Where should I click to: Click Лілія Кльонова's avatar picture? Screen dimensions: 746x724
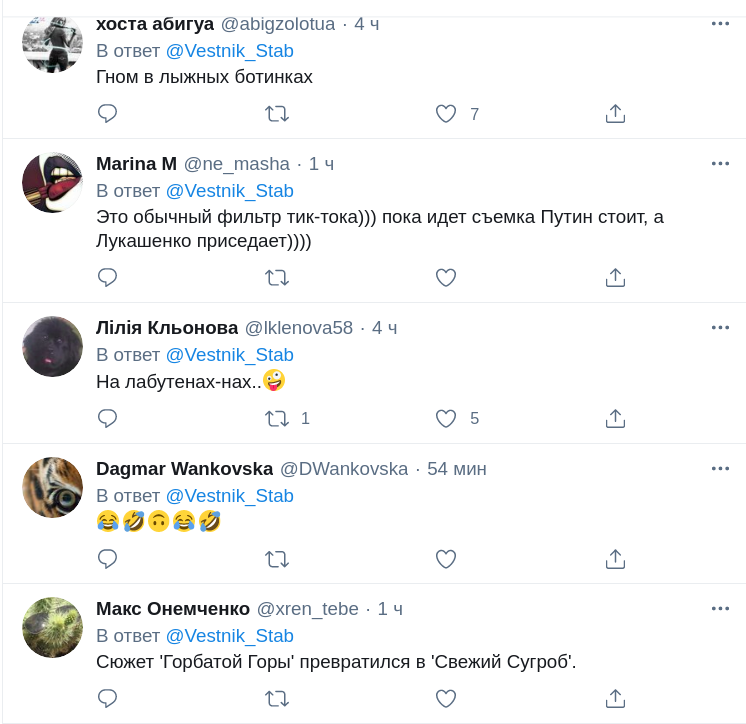click(52, 346)
